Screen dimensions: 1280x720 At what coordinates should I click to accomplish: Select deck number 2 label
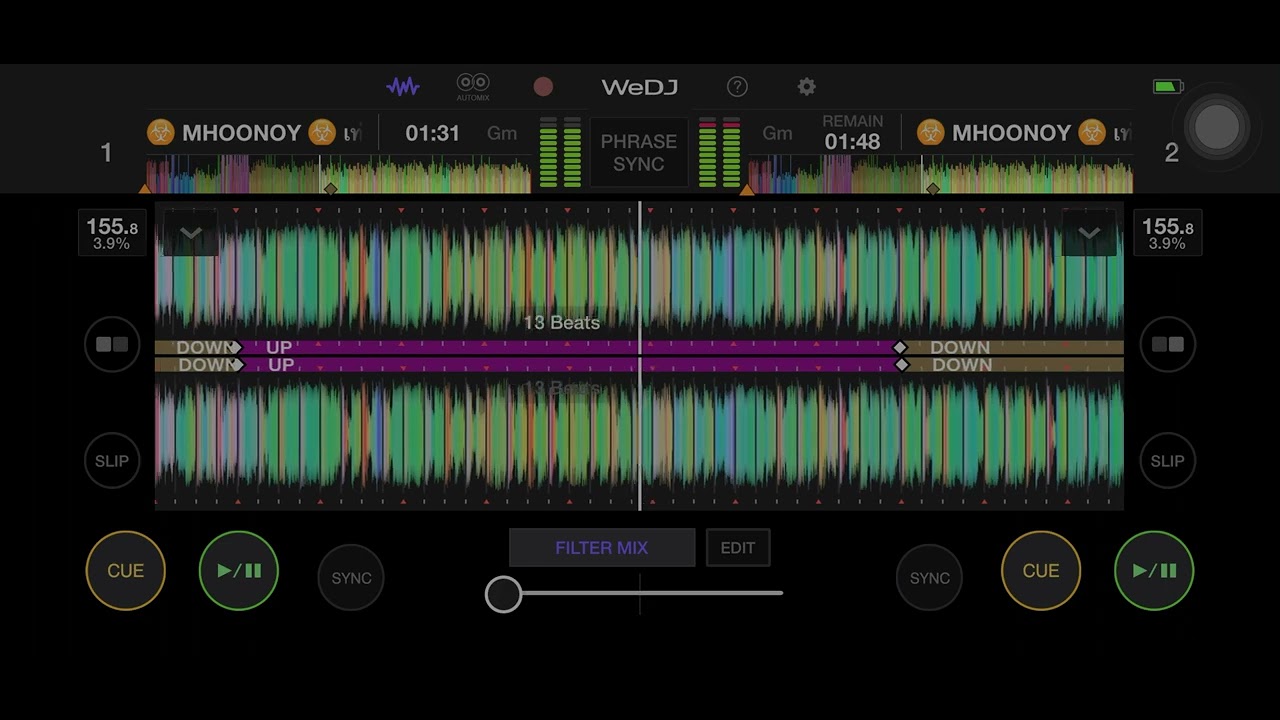[1171, 153]
